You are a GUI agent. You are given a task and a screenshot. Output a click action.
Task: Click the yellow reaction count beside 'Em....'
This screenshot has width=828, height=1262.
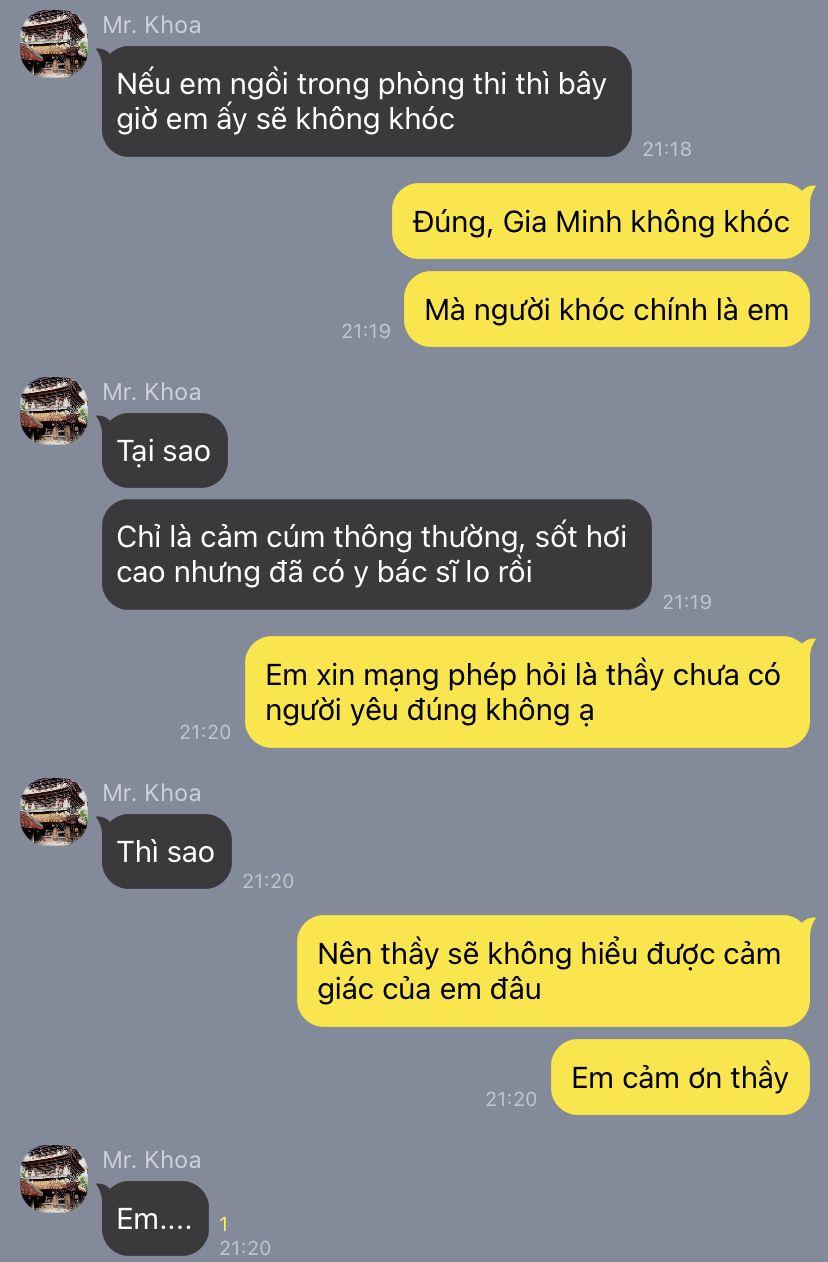(225, 1224)
